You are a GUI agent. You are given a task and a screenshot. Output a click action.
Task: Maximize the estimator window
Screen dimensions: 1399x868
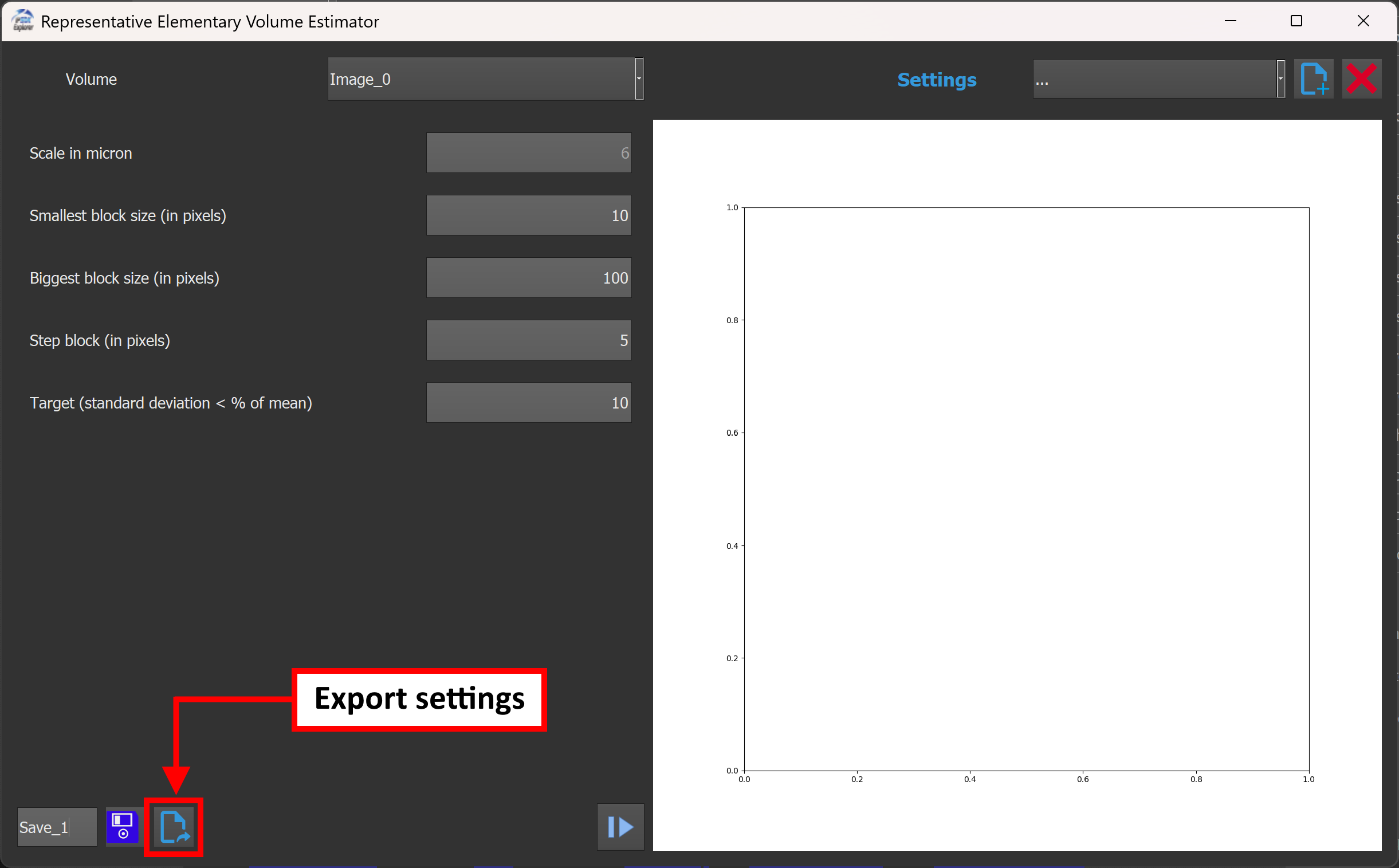(x=1297, y=21)
